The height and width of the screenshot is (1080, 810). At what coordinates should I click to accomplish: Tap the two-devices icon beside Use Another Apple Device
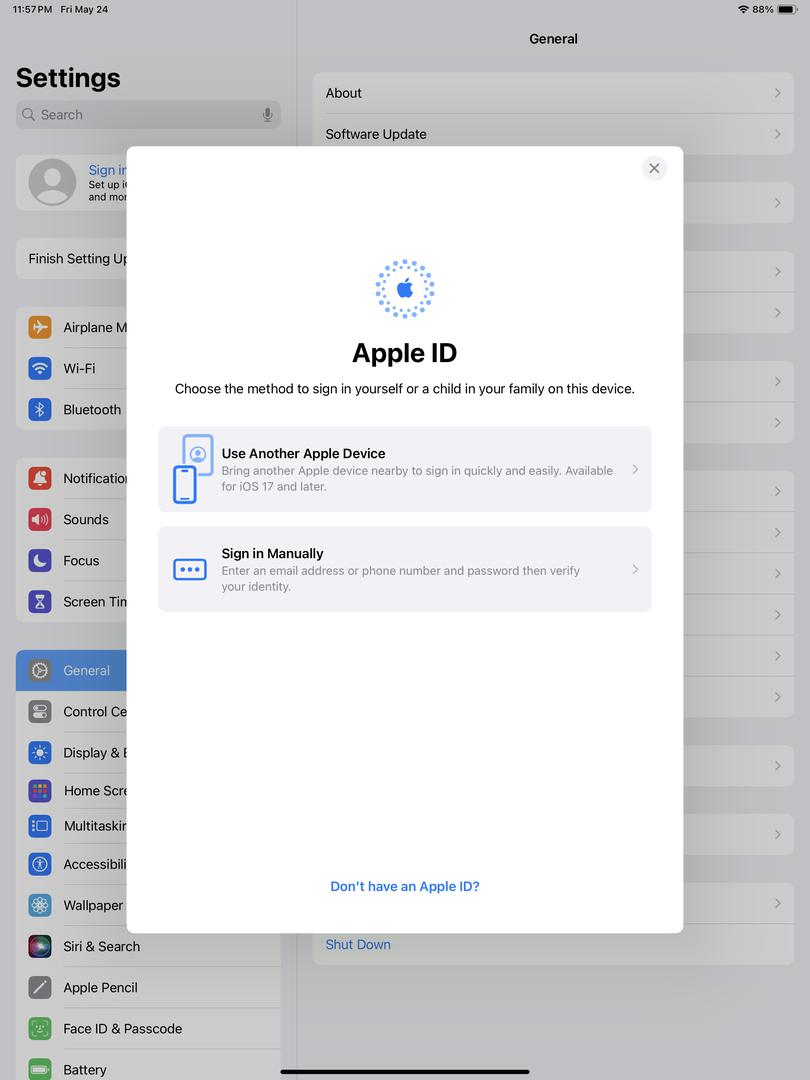click(192, 469)
